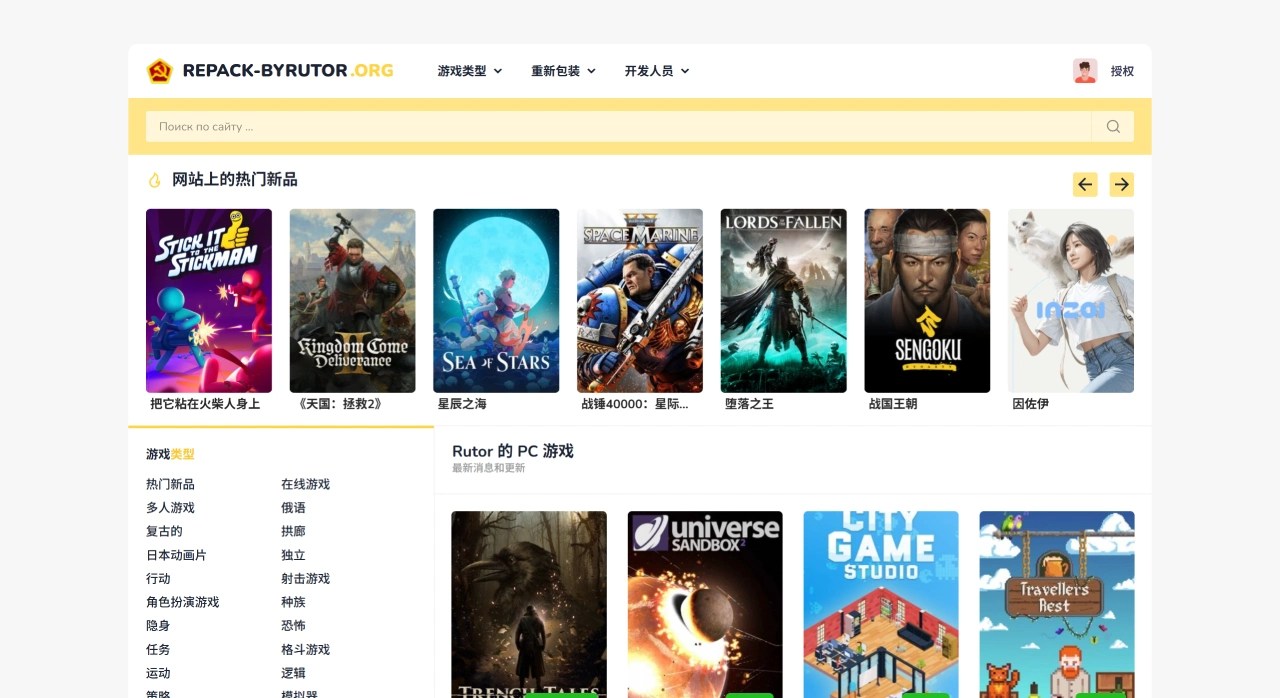Viewport: 1280px width, 698px height.
Task: Expand the 开发人员 dropdown menu
Action: pos(657,71)
